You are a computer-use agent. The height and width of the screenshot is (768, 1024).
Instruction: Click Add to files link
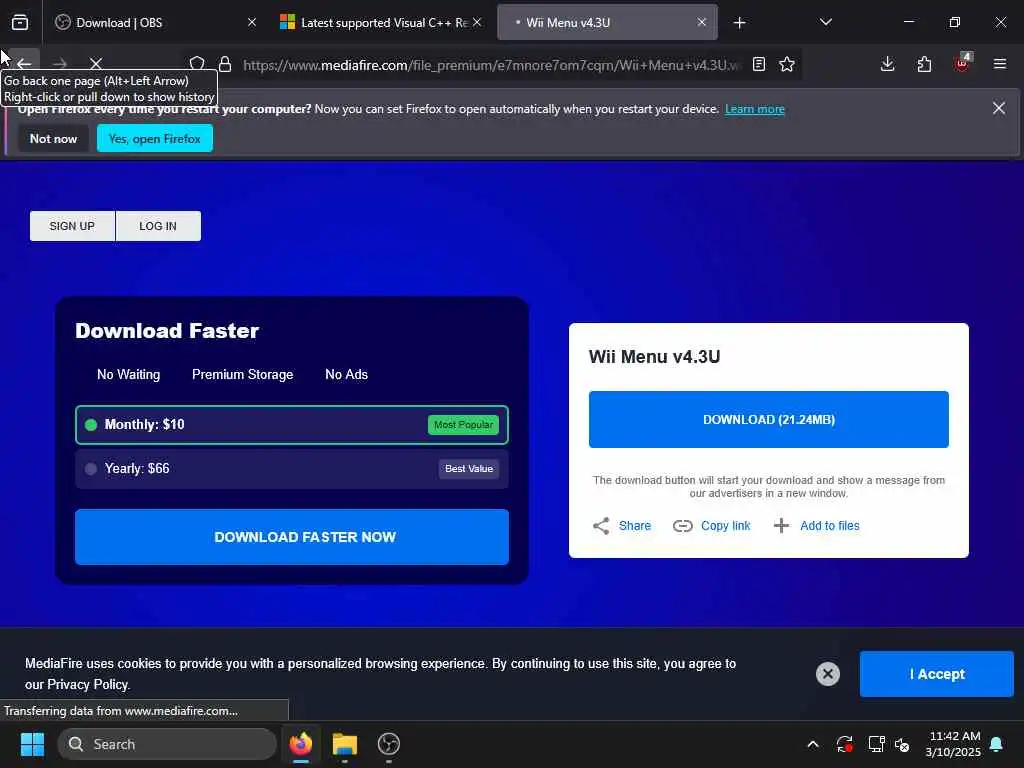click(x=830, y=526)
